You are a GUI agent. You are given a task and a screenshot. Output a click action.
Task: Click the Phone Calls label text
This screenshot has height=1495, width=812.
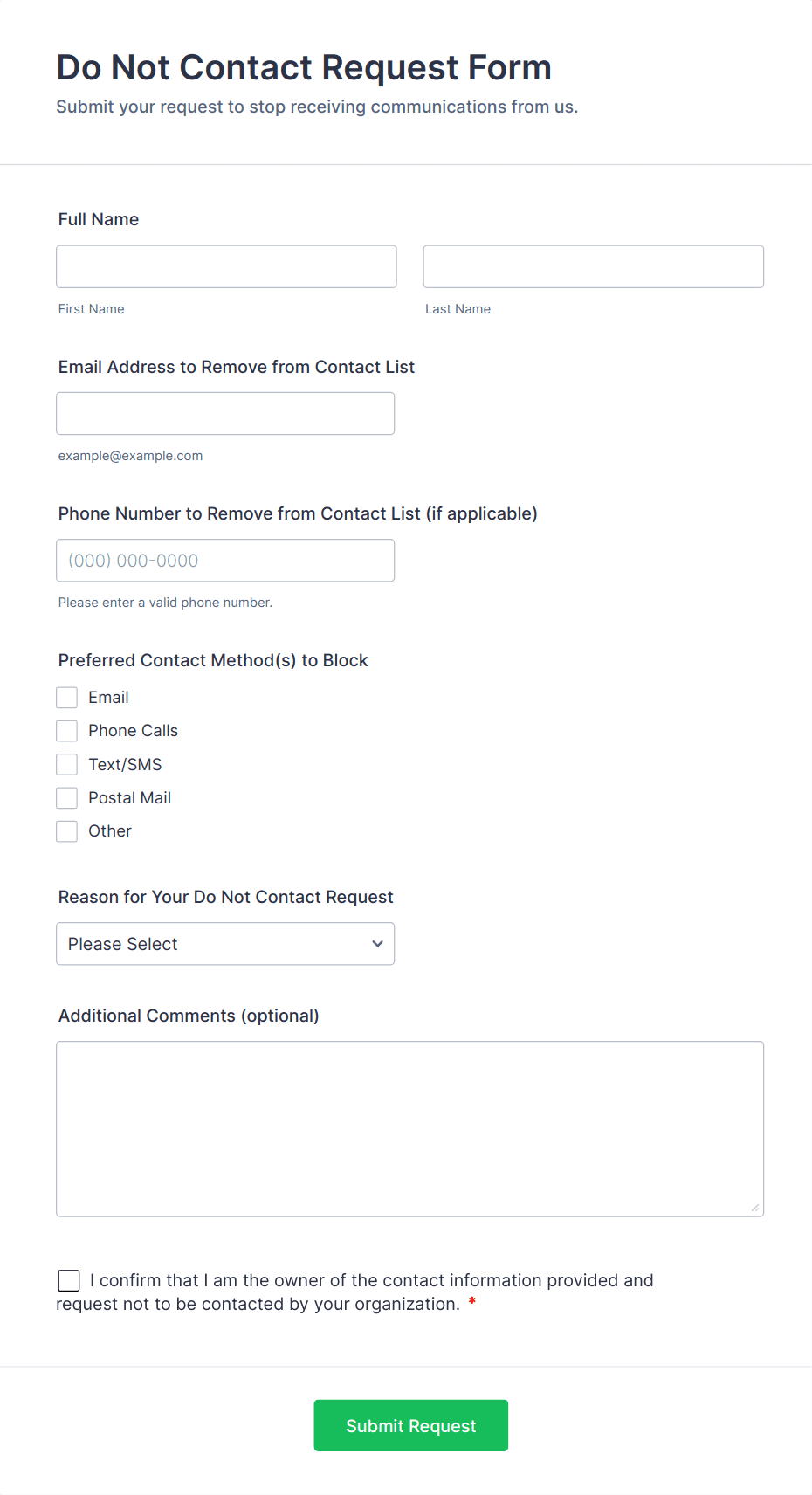point(133,731)
